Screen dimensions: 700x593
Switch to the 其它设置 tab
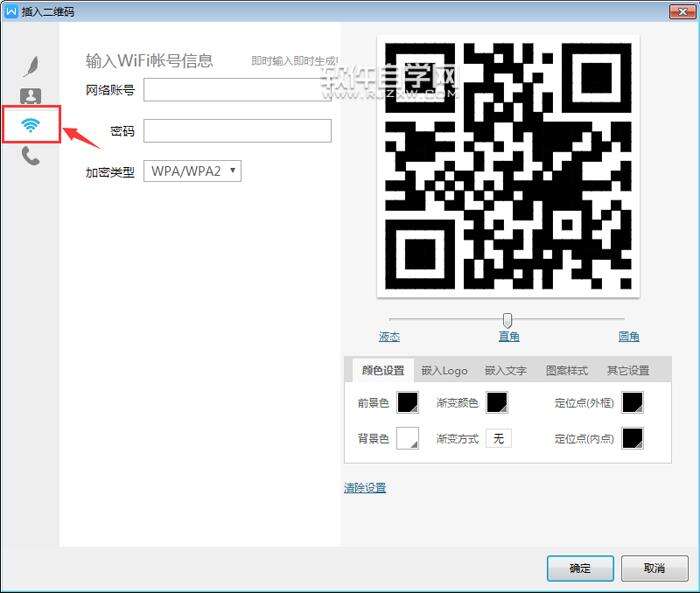point(628,370)
